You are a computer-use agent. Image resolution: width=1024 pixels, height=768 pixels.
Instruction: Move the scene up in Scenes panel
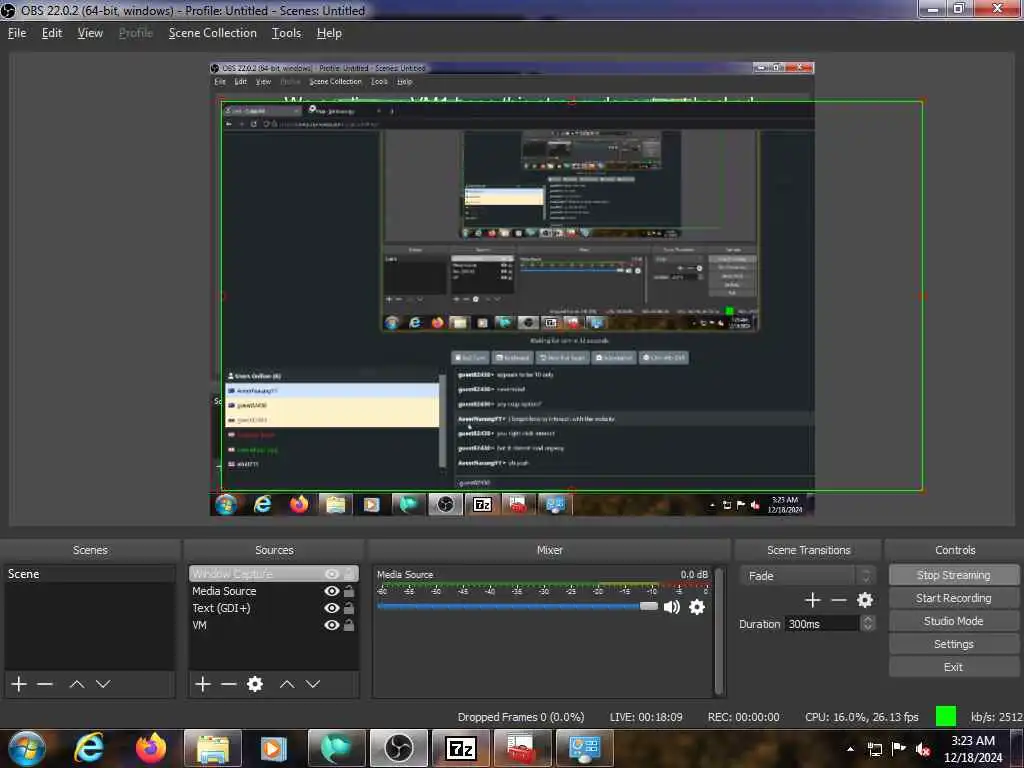pyautogui.click(x=77, y=684)
